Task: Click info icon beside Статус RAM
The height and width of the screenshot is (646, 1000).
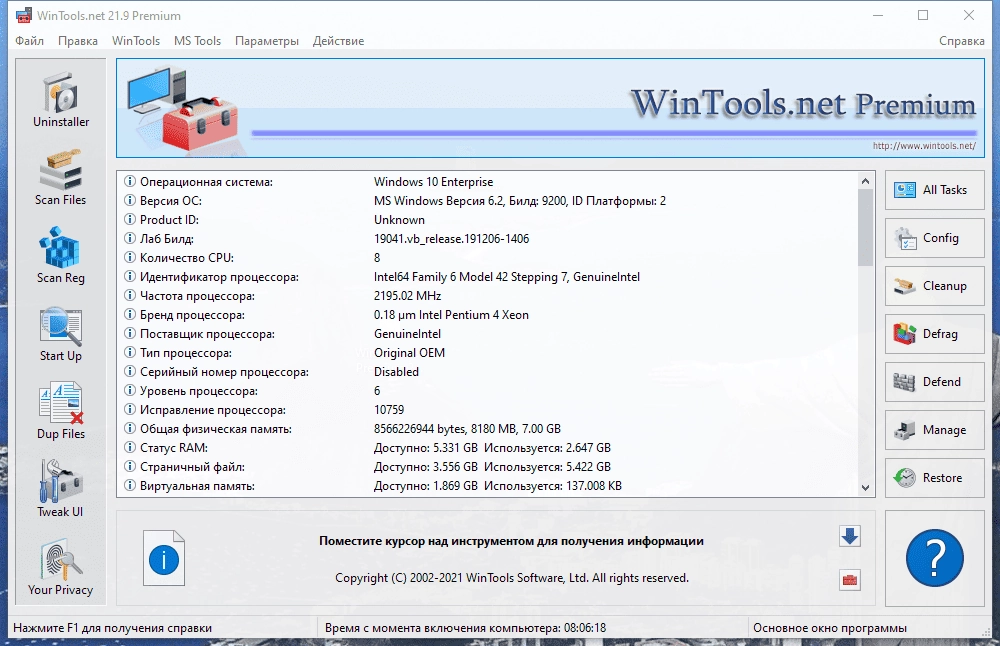Action: click(x=129, y=447)
